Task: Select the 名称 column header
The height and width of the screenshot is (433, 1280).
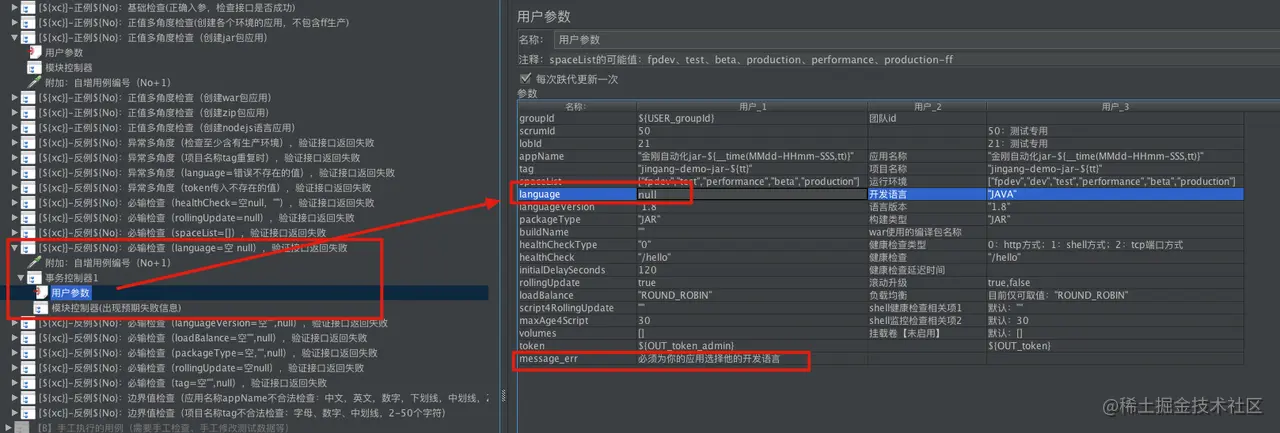Action: point(576,106)
